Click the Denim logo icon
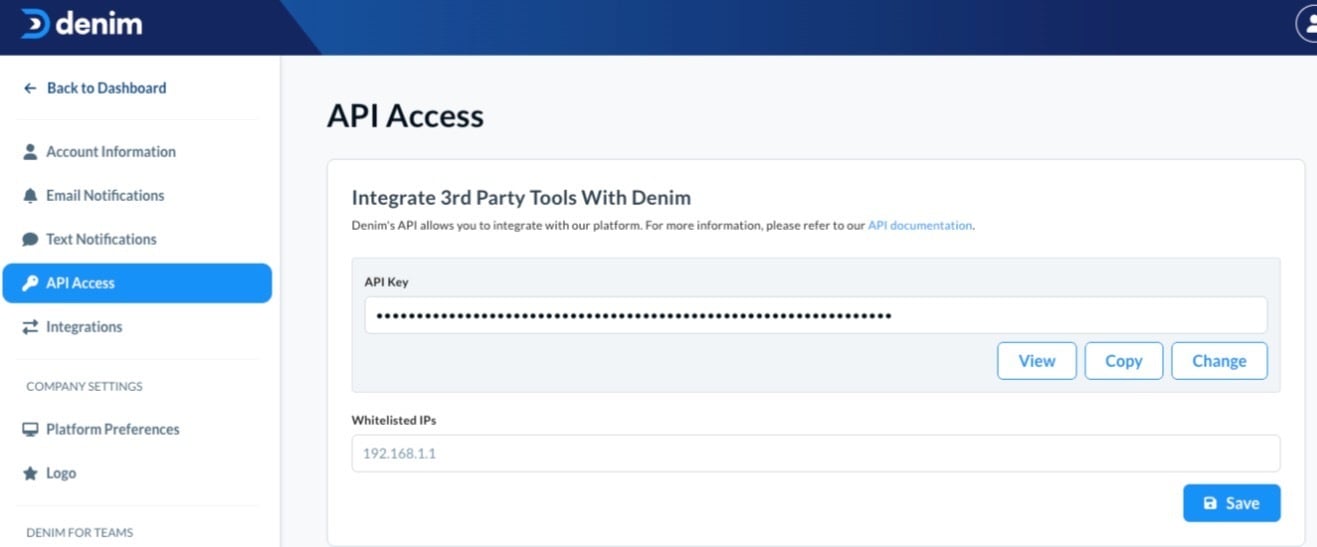 [35, 24]
